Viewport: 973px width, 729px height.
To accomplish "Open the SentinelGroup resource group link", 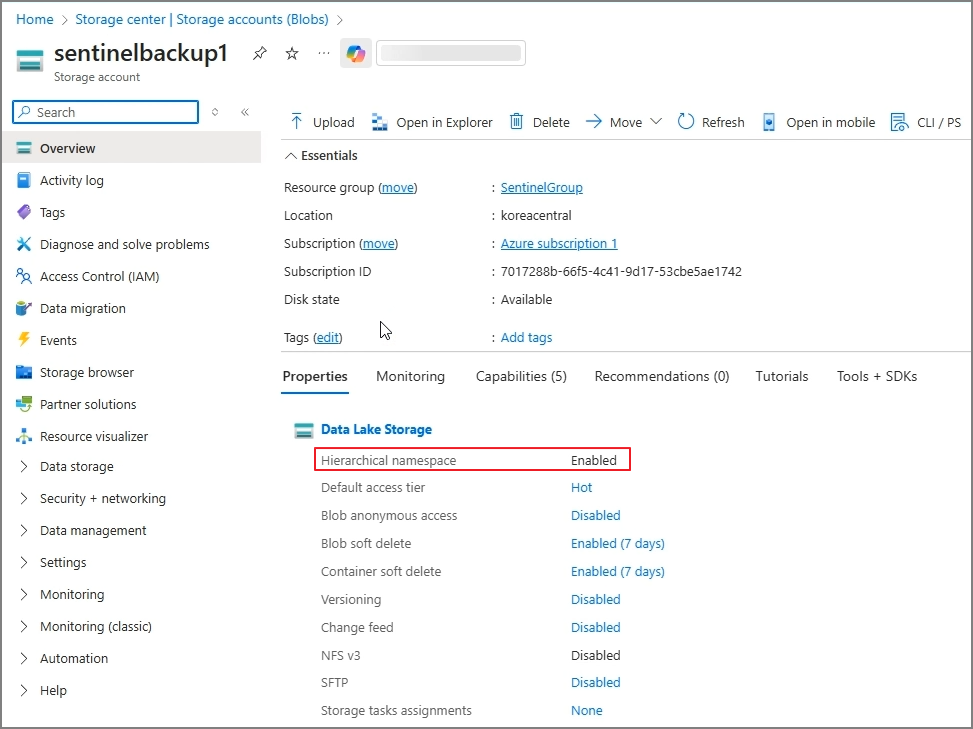I will coord(541,187).
